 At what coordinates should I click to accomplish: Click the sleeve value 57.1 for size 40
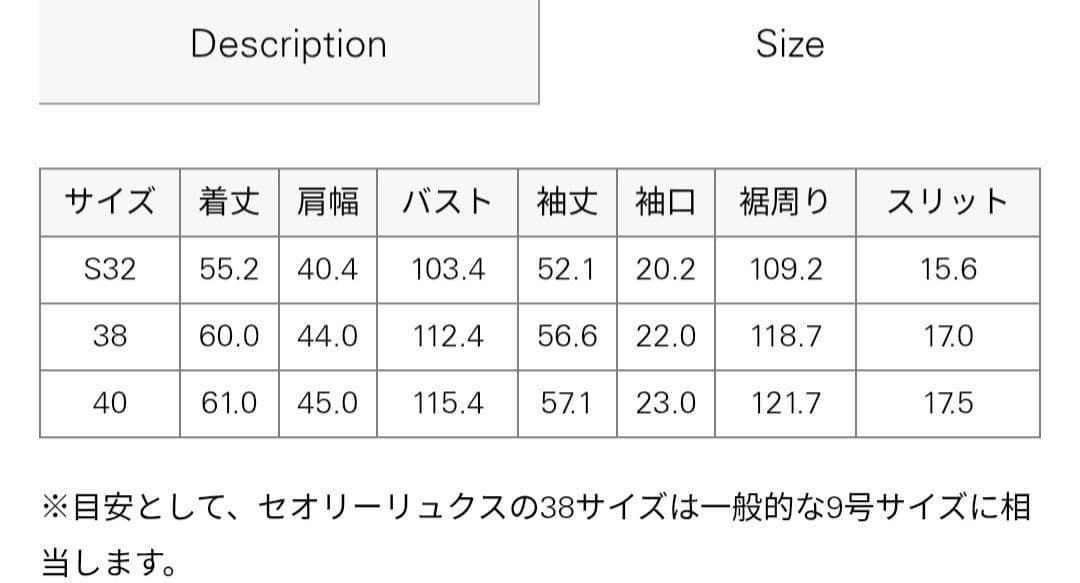click(567, 403)
